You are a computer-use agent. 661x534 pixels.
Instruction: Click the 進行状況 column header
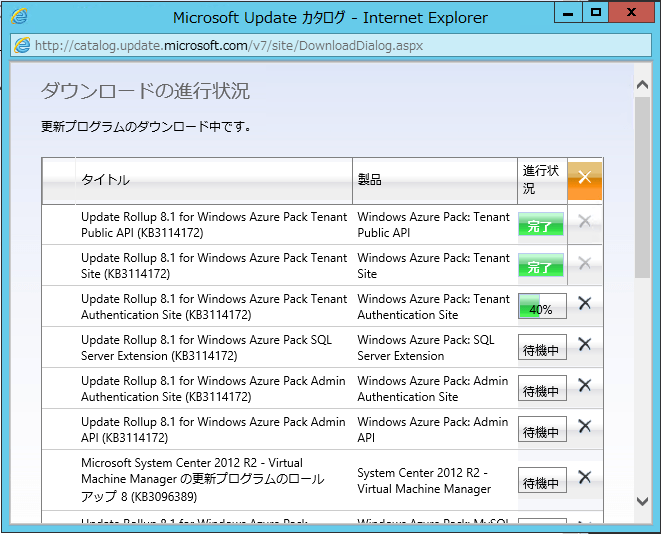coord(542,180)
